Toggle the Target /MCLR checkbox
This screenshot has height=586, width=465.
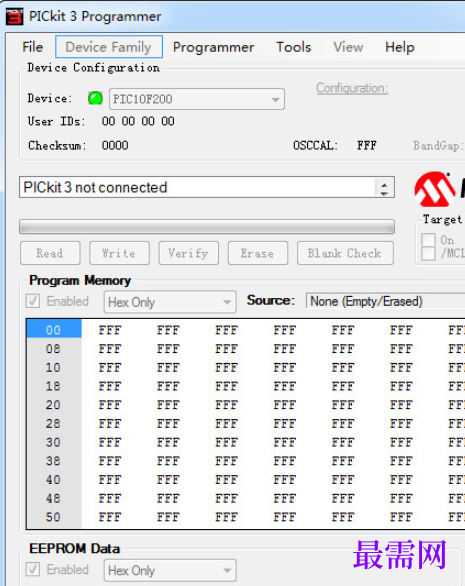[x=428, y=253]
